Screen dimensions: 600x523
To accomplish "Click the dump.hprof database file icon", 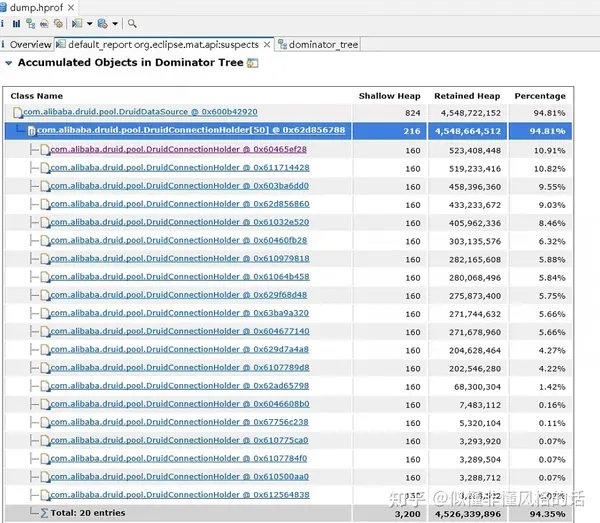I will (3, 7).
